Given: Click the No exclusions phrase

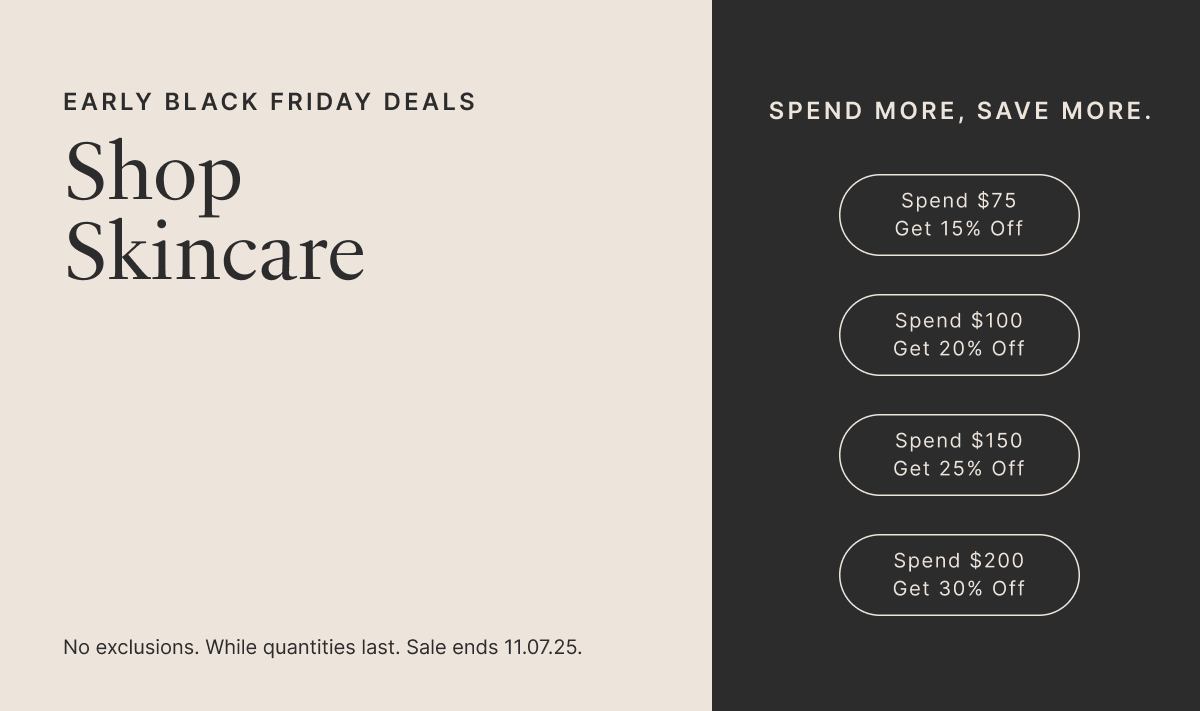Looking at the screenshot, I should (130, 647).
